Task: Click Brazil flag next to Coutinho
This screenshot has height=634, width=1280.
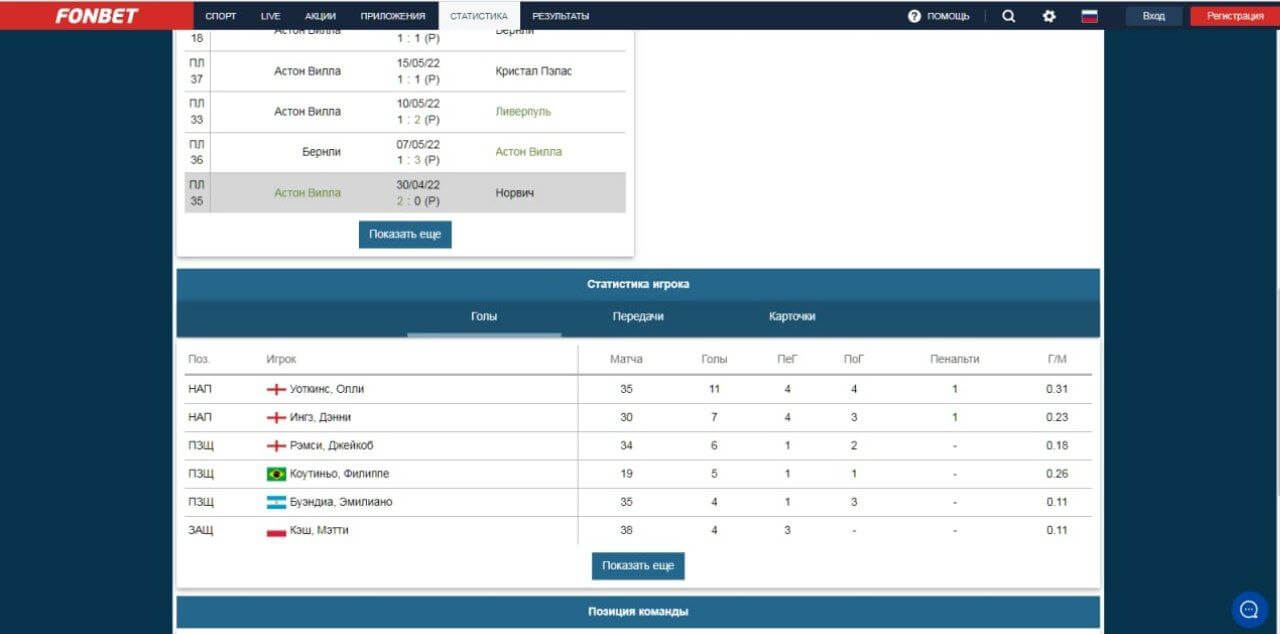Action: (x=276, y=474)
